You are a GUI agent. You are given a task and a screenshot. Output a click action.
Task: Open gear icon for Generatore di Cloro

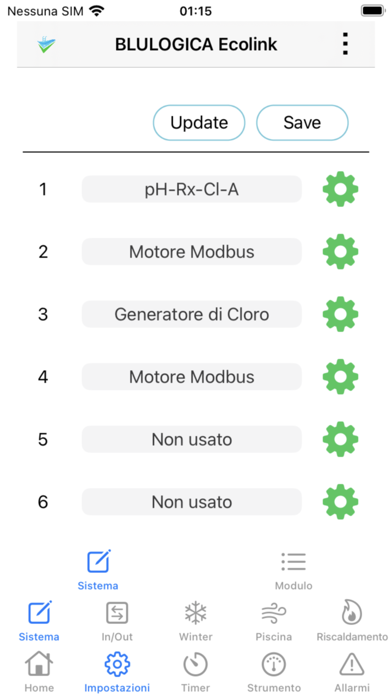click(x=340, y=314)
